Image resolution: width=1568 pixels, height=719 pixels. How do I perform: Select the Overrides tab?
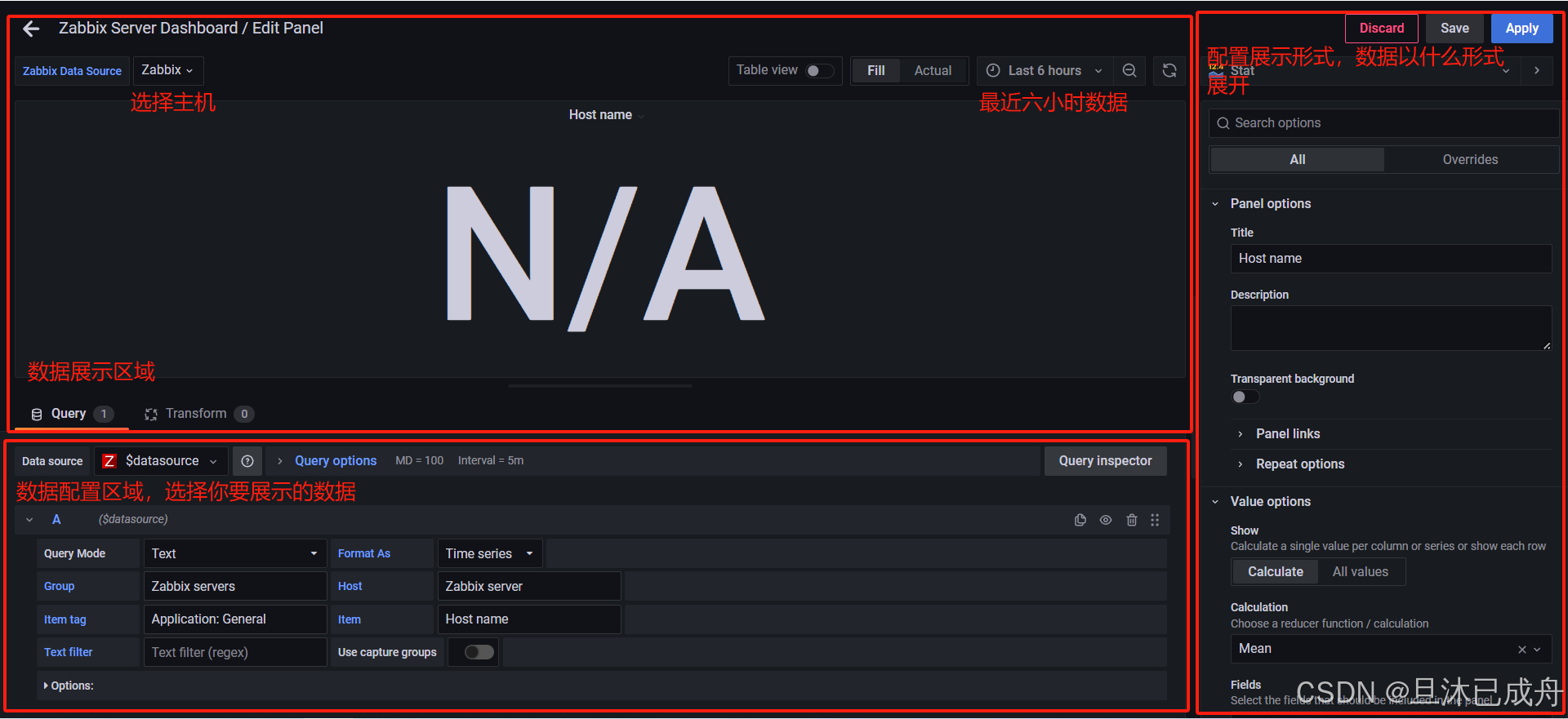click(1470, 160)
